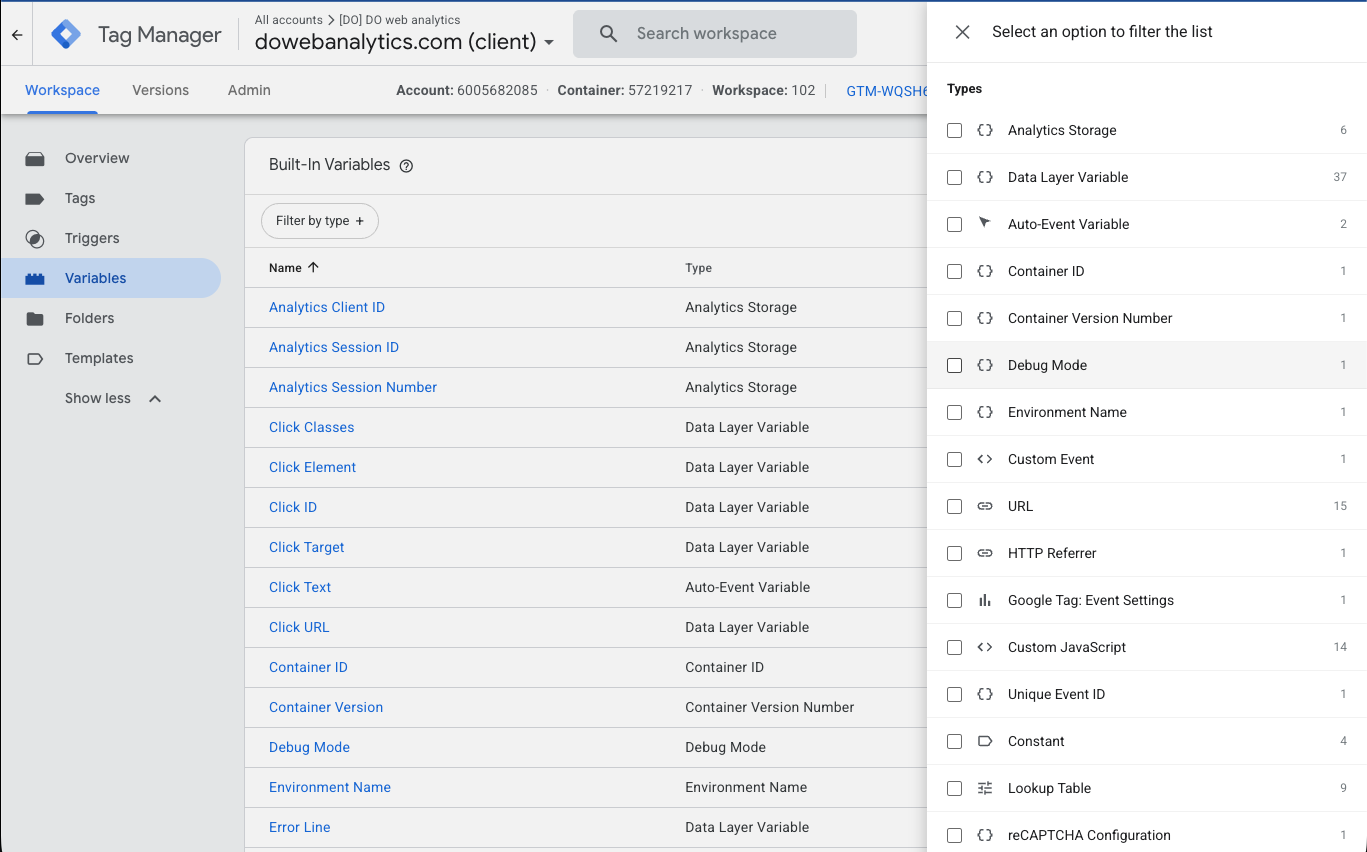The image size is (1367, 852).
Task: Check the Constant filter checkbox
Action: pyautogui.click(x=954, y=741)
